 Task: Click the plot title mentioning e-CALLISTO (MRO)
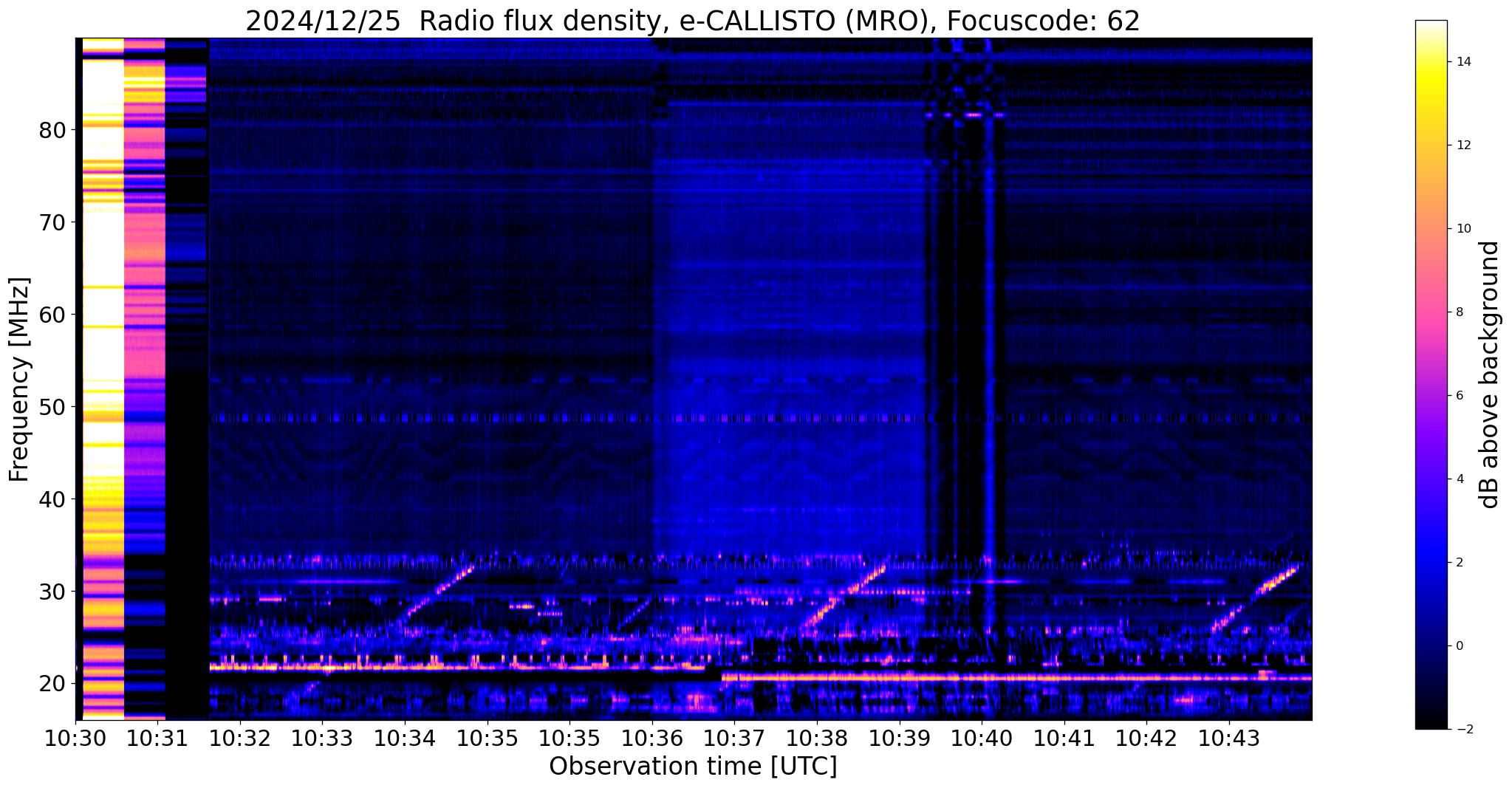point(693,21)
